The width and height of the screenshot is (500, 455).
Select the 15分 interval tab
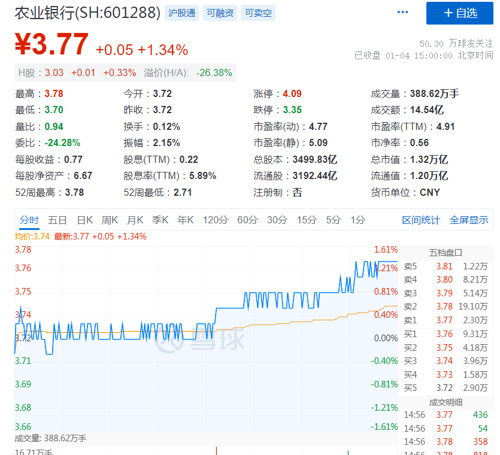click(307, 220)
